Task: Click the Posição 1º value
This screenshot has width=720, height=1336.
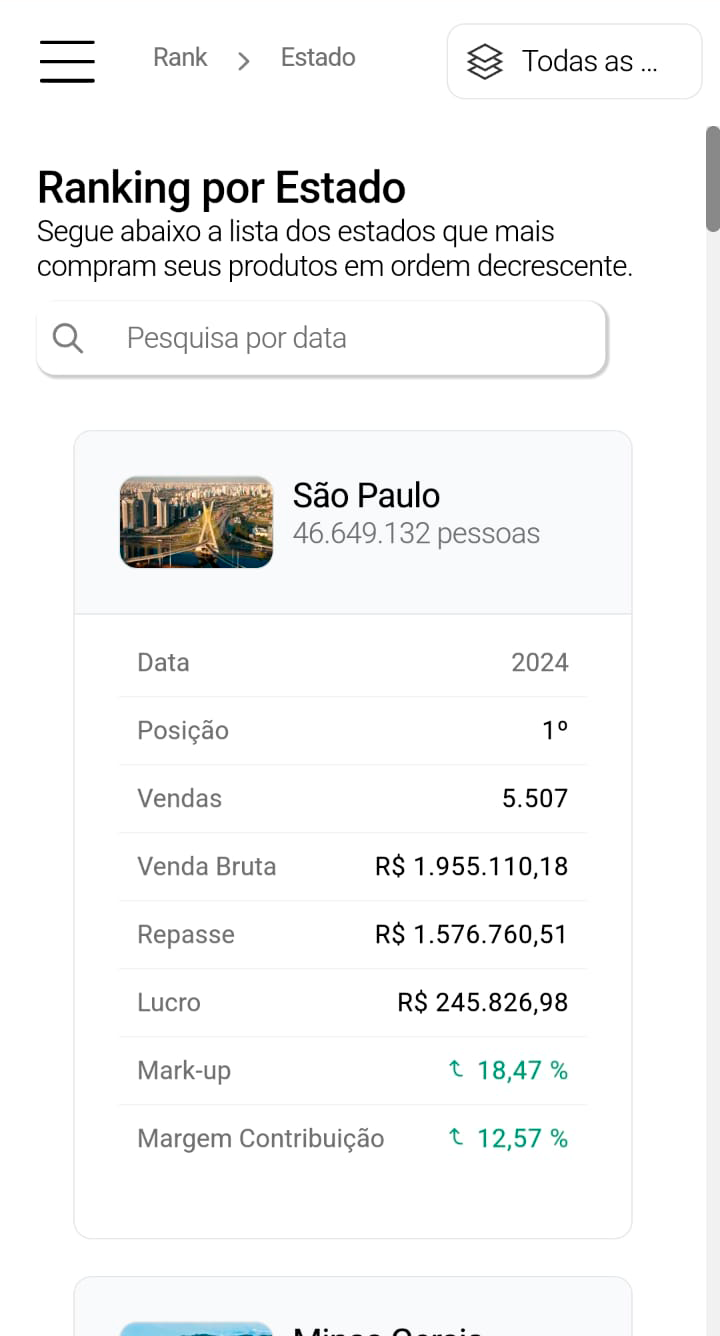Action: pos(555,730)
